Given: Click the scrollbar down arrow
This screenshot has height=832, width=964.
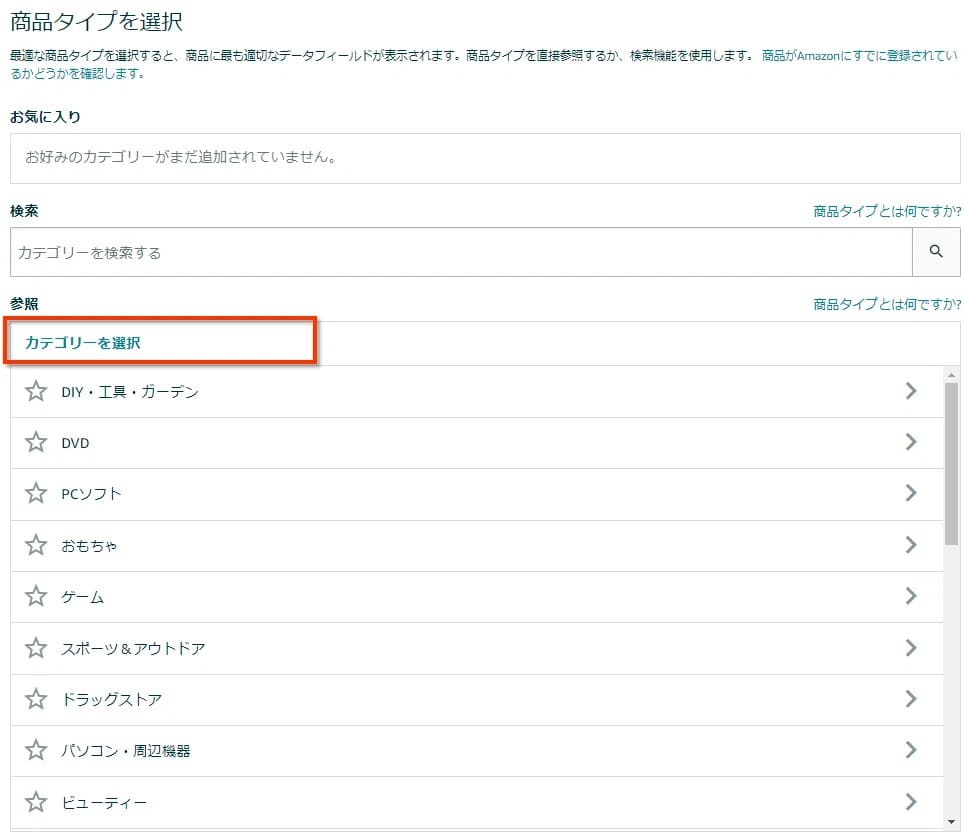Looking at the screenshot, I should point(951,822).
